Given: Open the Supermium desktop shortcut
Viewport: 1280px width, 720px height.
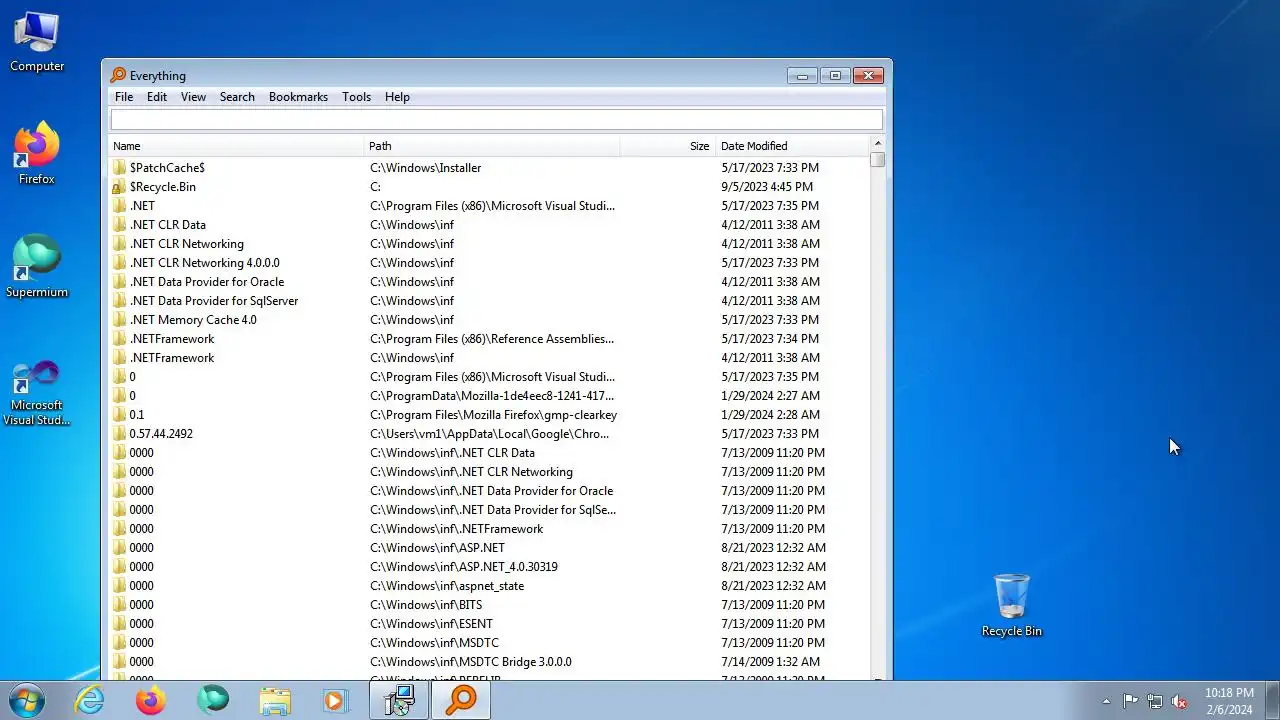Looking at the screenshot, I should [37, 266].
